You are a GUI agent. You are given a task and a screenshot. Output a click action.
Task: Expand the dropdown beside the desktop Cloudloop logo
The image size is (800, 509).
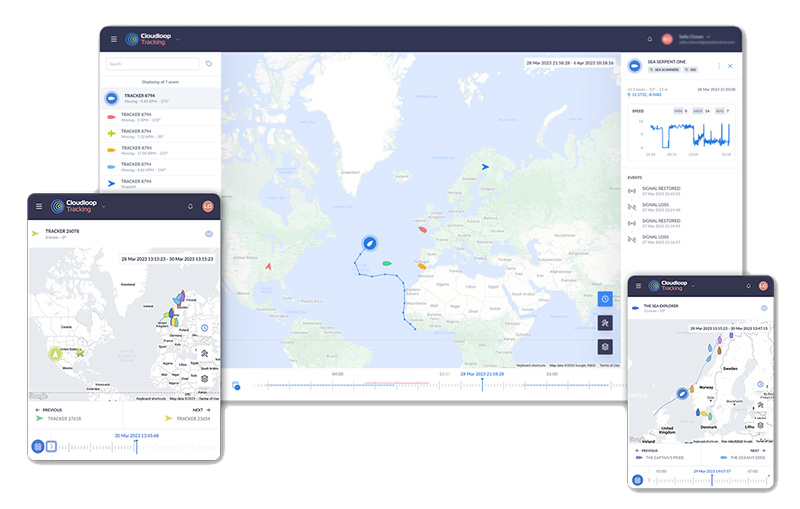click(178, 39)
